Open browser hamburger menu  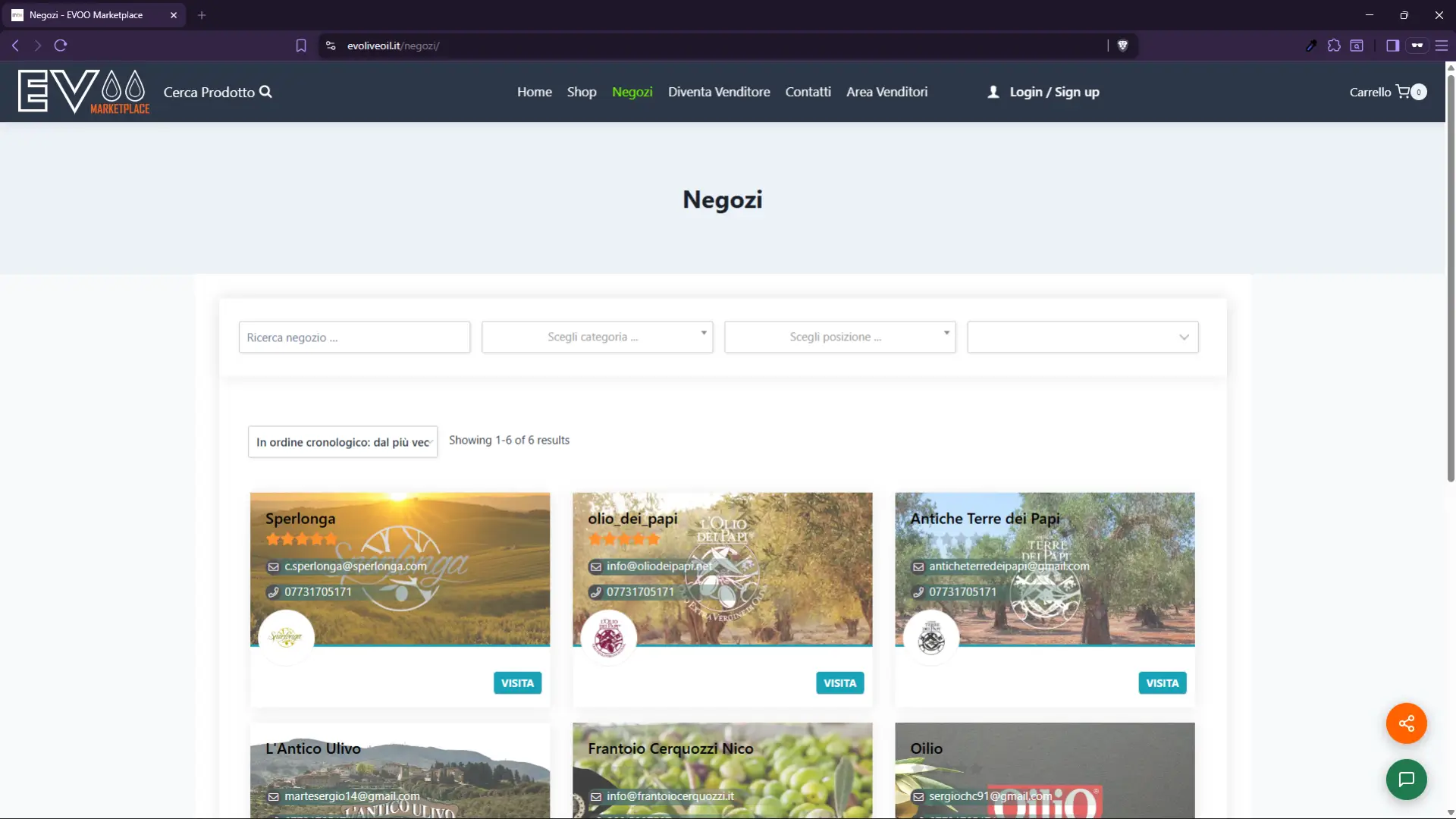1442,45
